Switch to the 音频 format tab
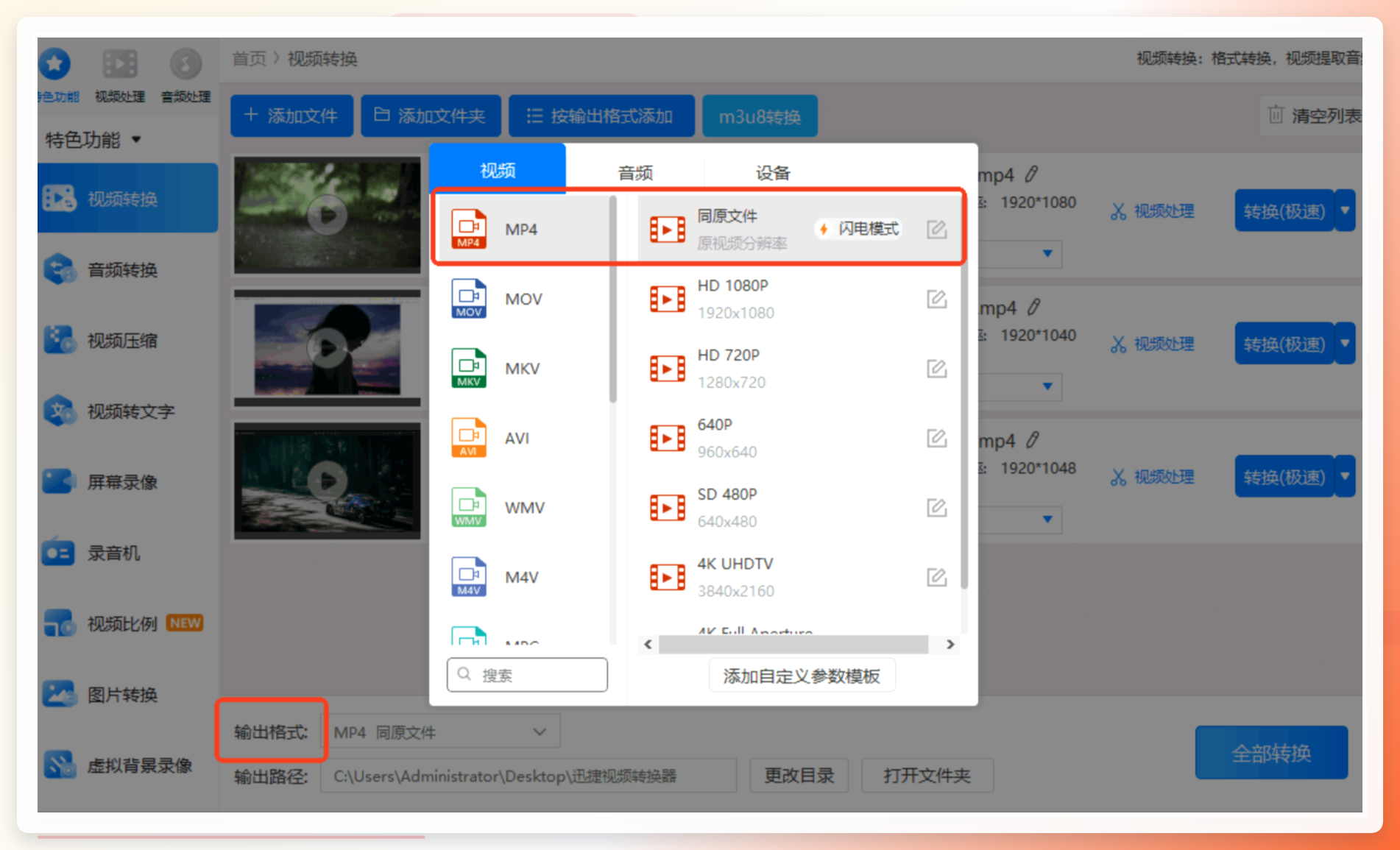1400x850 pixels. click(x=635, y=173)
